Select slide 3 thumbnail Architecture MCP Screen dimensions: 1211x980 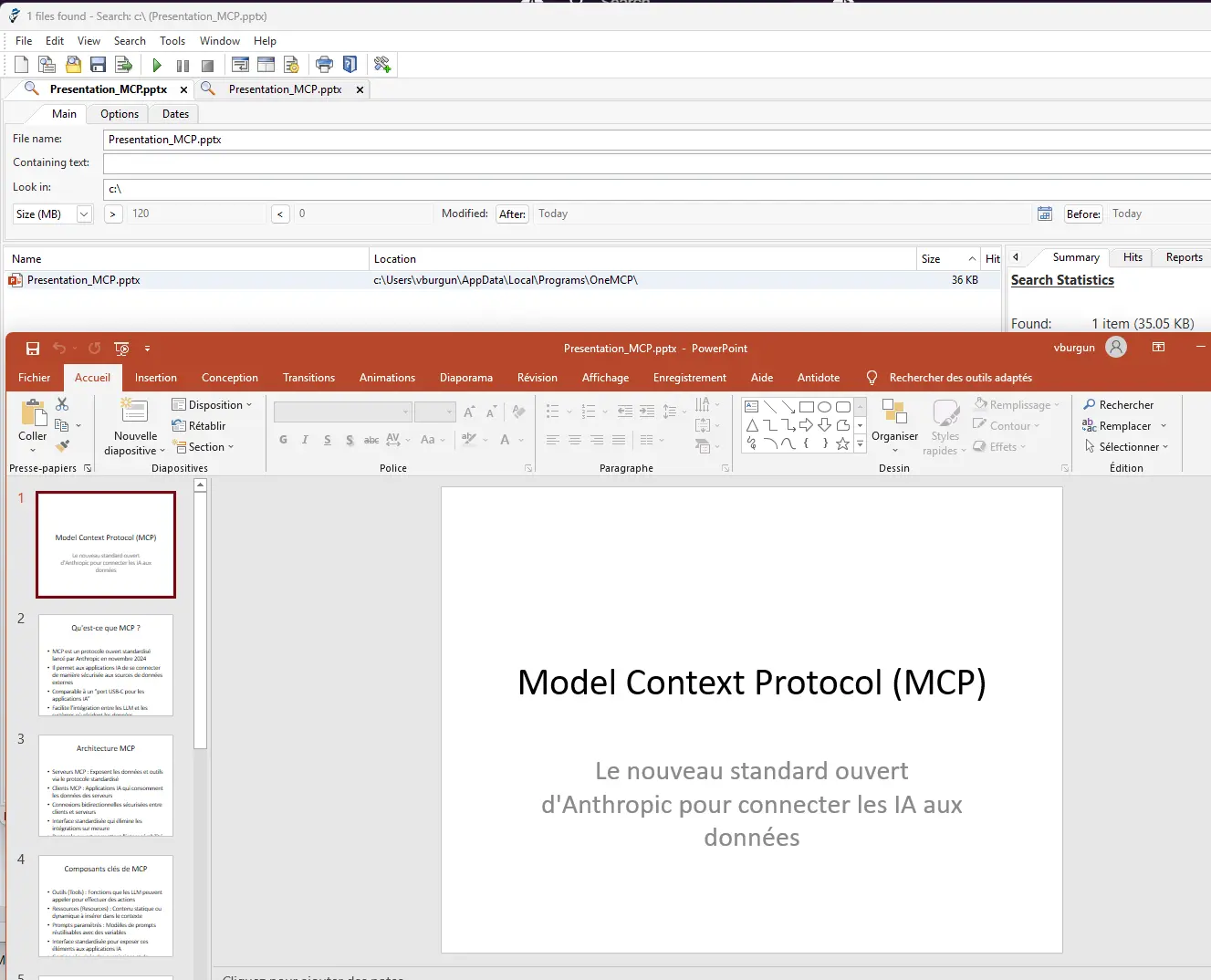106,786
